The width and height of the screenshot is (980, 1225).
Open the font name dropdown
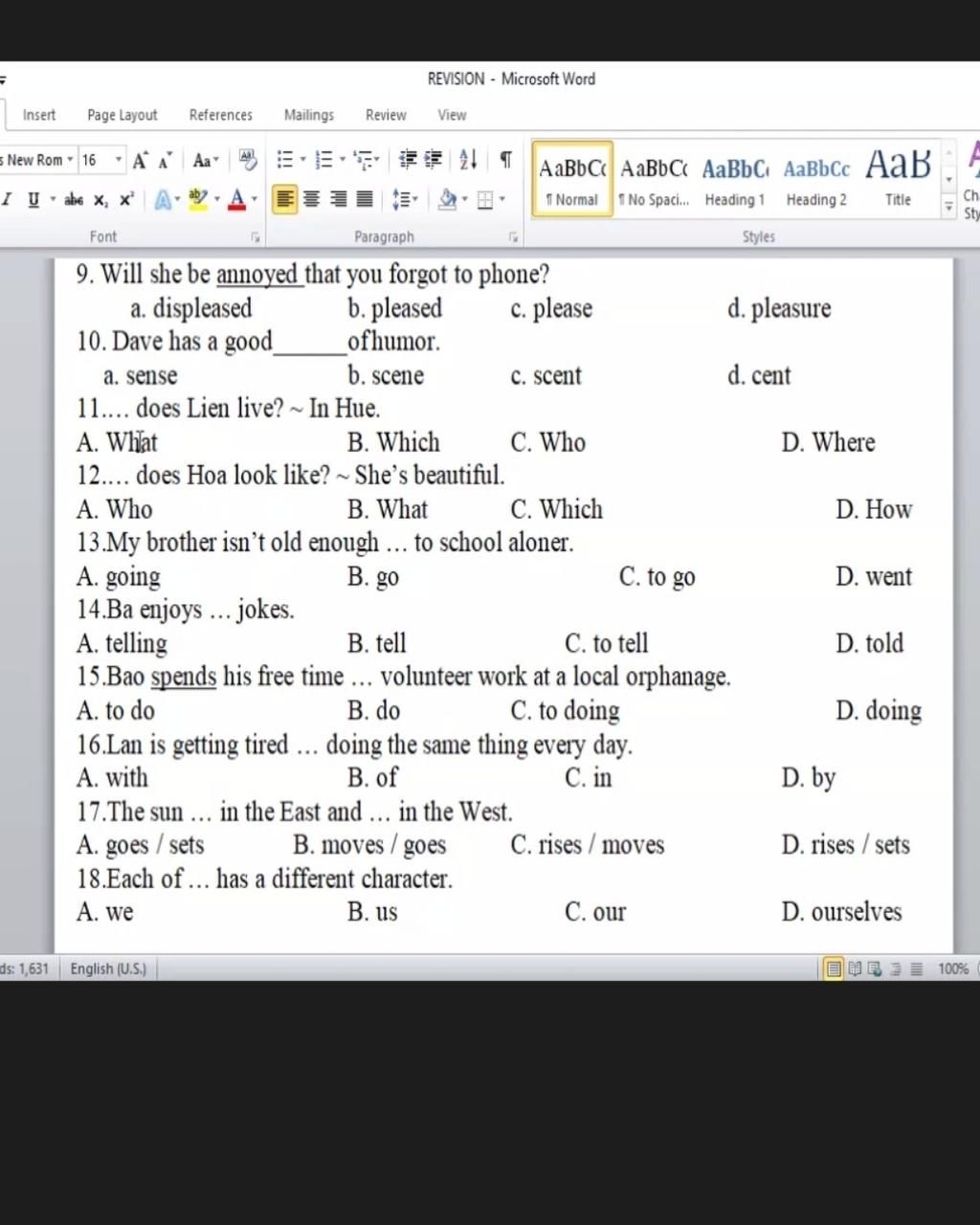(x=70, y=160)
